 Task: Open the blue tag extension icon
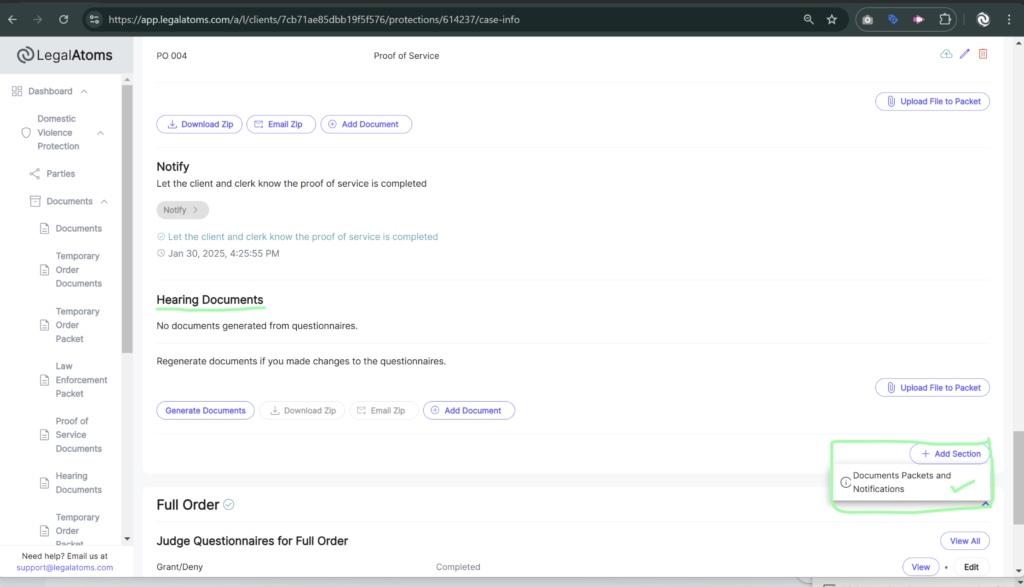[x=893, y=20]
